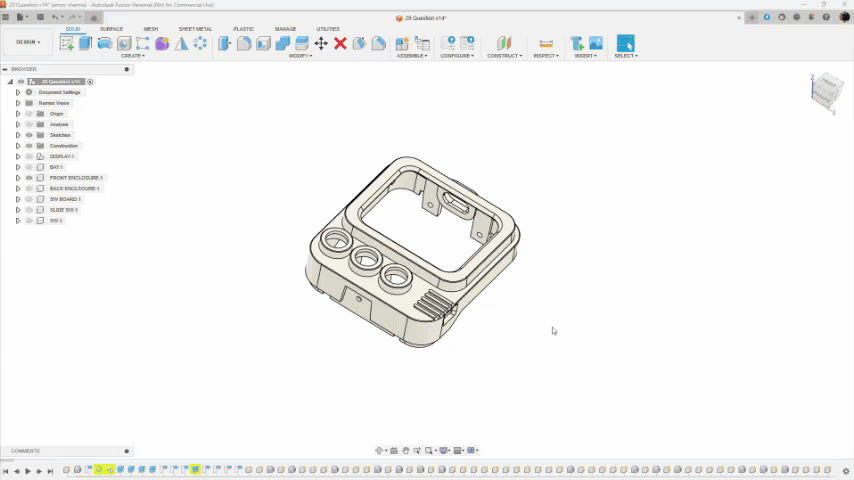Viewport: 854px width, 480px height.
Task: Switch to the SURFACE tab
Action: (x=111, y=29)
